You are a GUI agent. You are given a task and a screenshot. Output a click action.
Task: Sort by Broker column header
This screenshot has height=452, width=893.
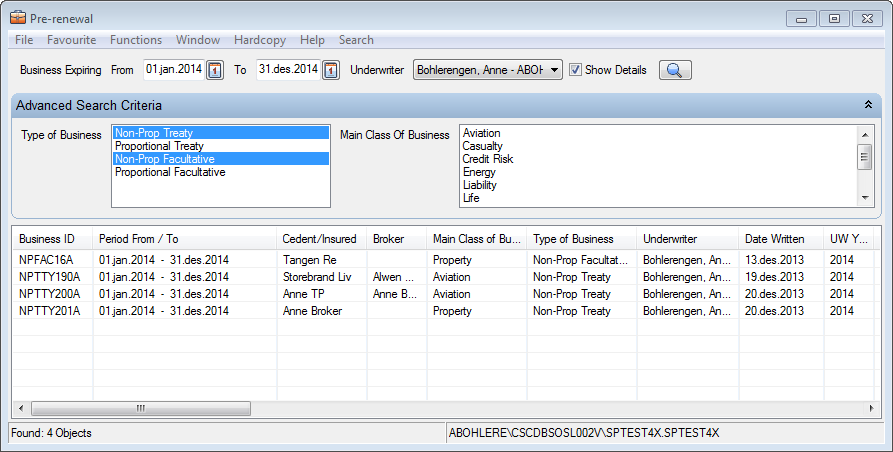(398, 239)
